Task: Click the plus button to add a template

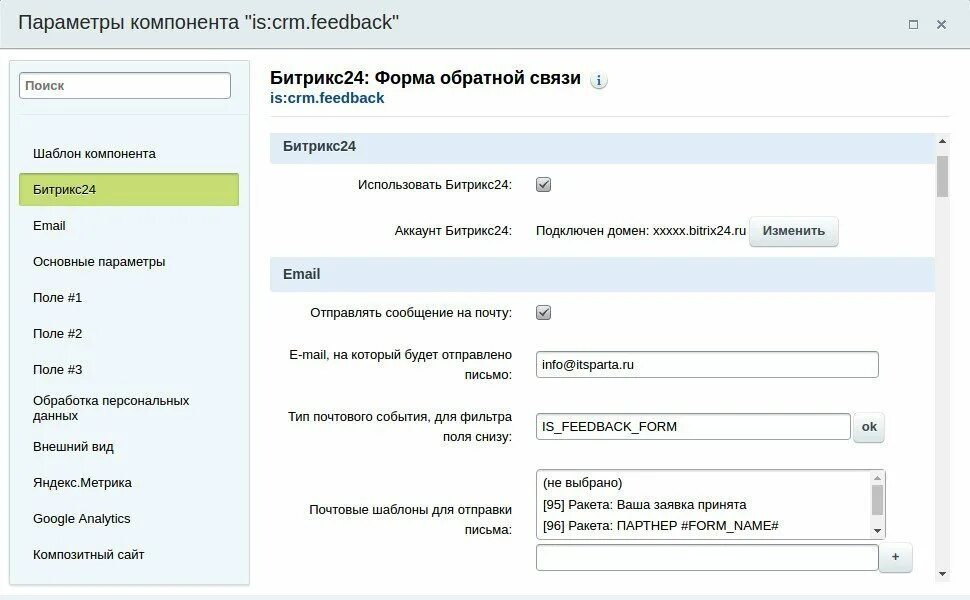Action: (x=895, y=557)
